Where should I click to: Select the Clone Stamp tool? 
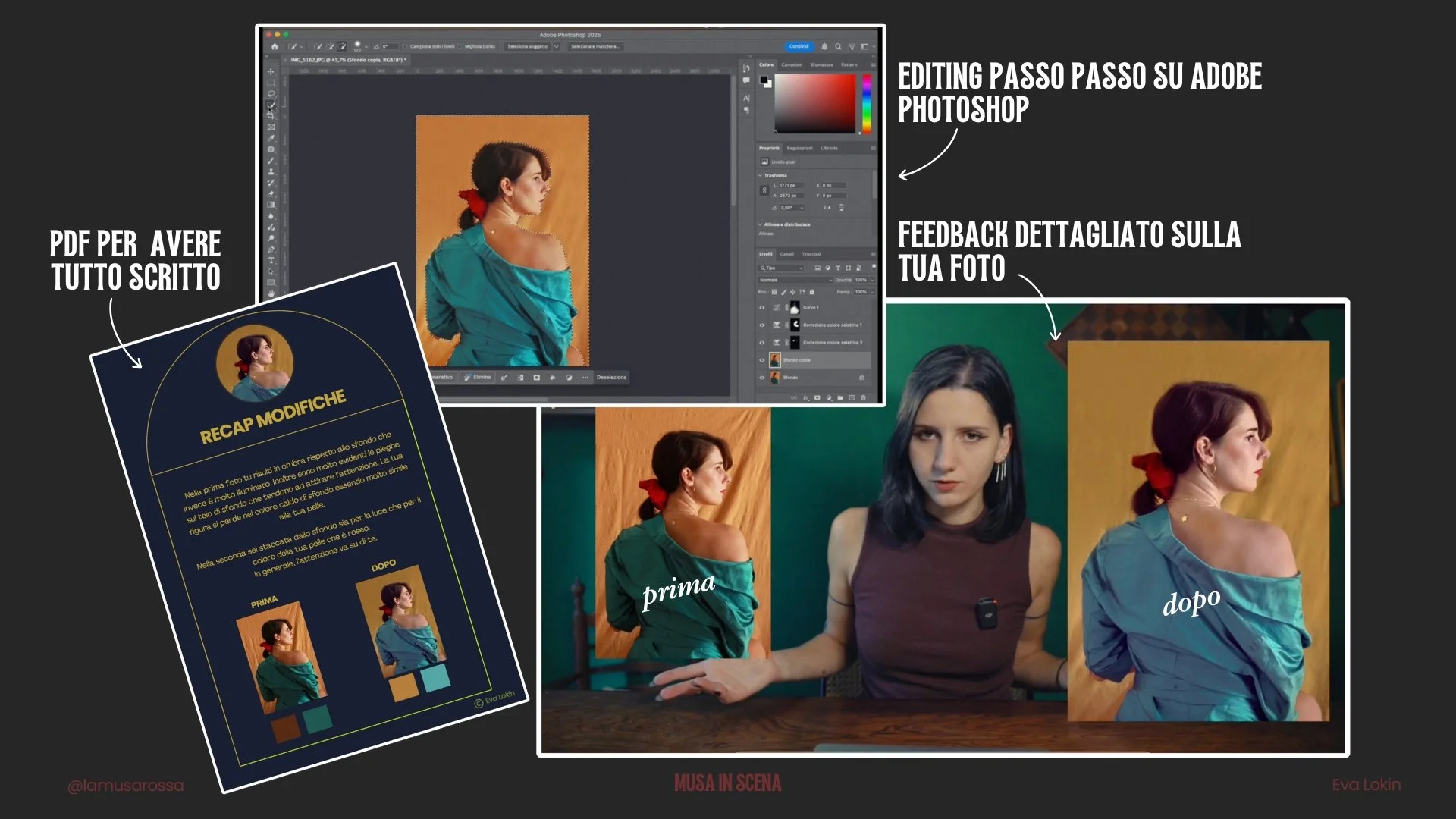tap(271, 172)
